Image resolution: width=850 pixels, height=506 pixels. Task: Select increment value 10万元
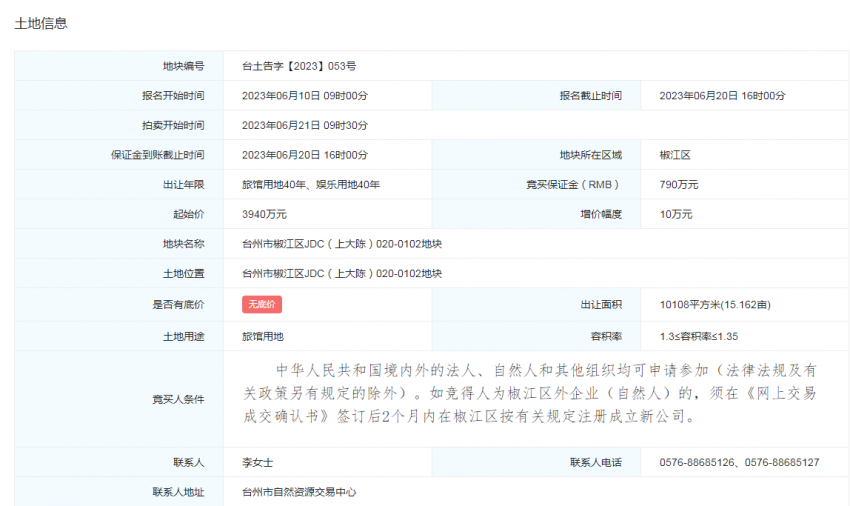[x=675, y=214]
